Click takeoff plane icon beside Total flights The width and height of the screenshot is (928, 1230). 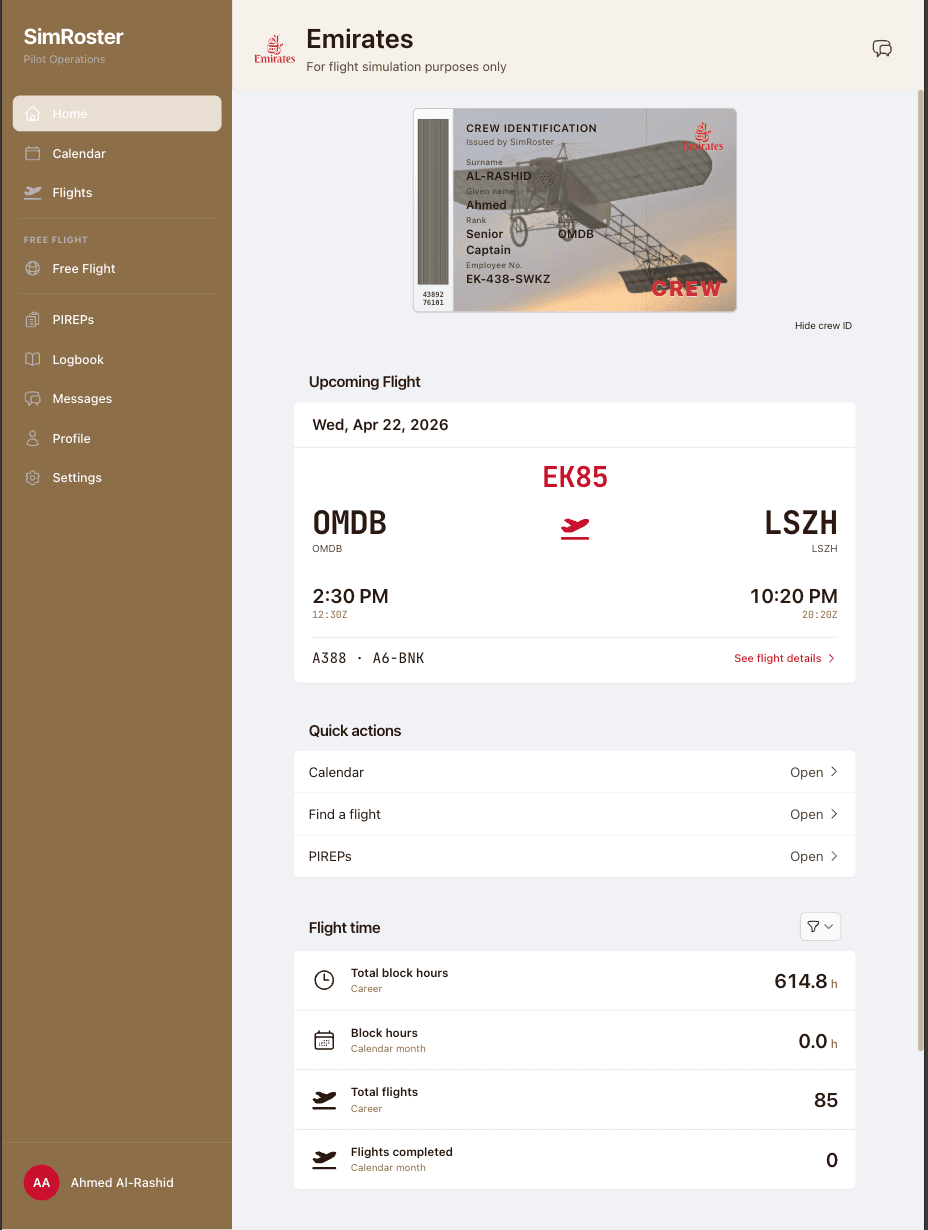coord(324,1100)
